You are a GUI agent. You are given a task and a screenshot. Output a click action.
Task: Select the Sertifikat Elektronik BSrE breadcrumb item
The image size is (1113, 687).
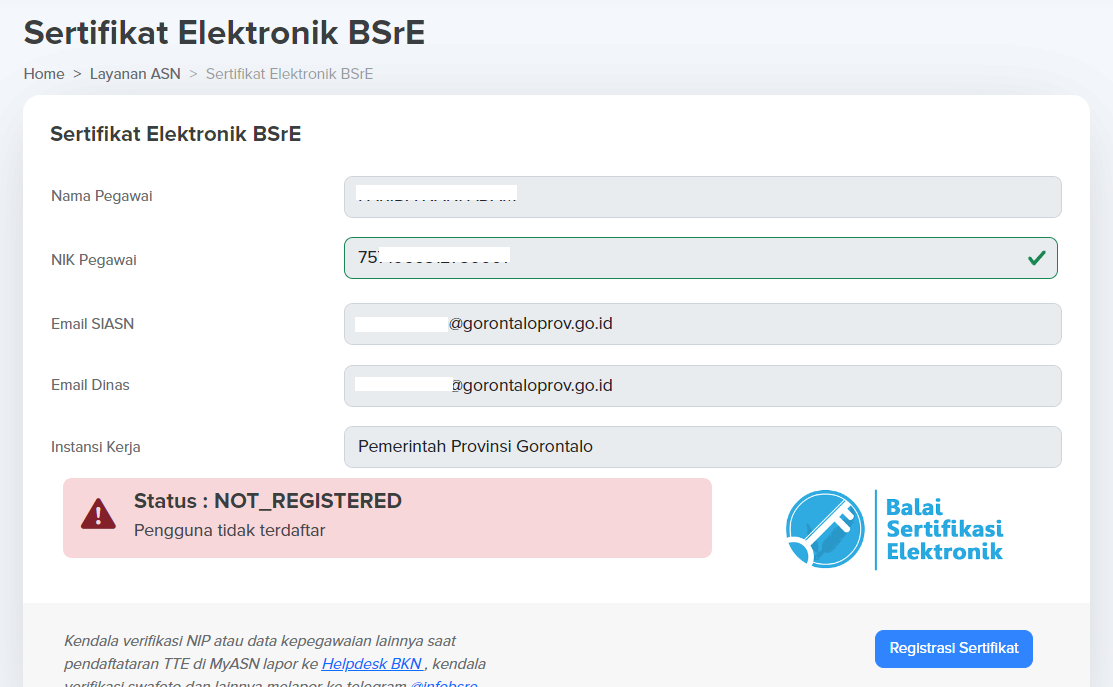point(290,74)
